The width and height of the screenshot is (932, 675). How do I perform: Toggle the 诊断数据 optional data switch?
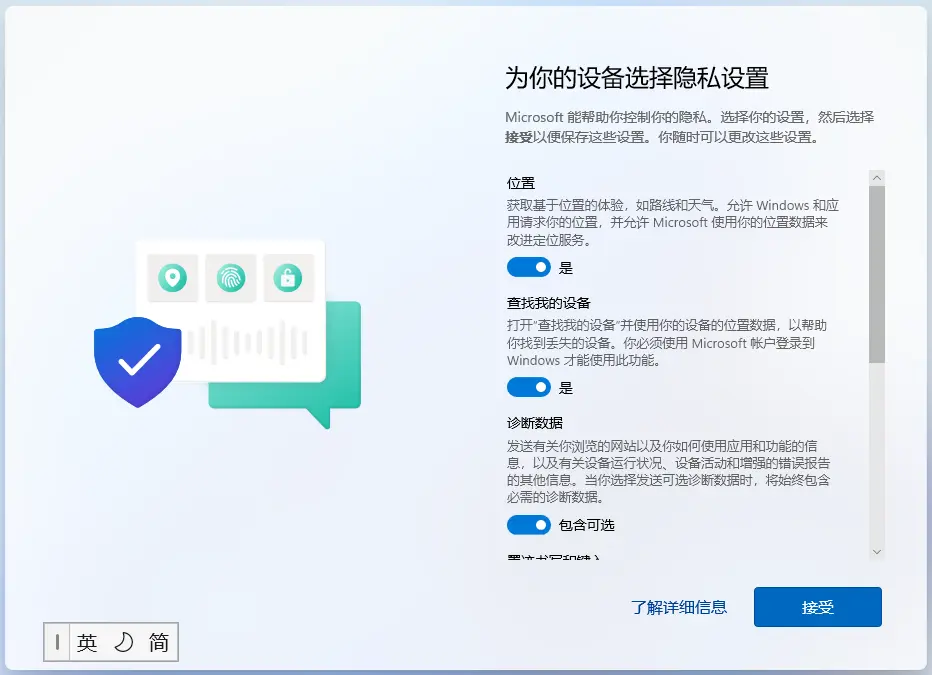pos(528,525)
